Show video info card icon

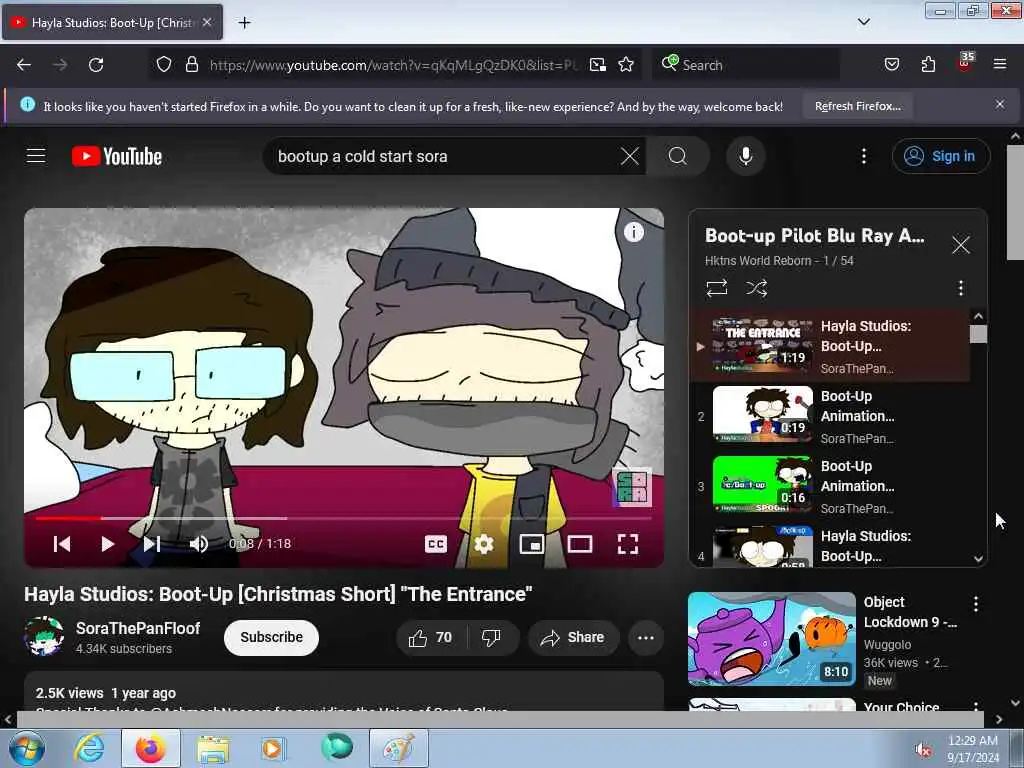[x=633, y=232]
